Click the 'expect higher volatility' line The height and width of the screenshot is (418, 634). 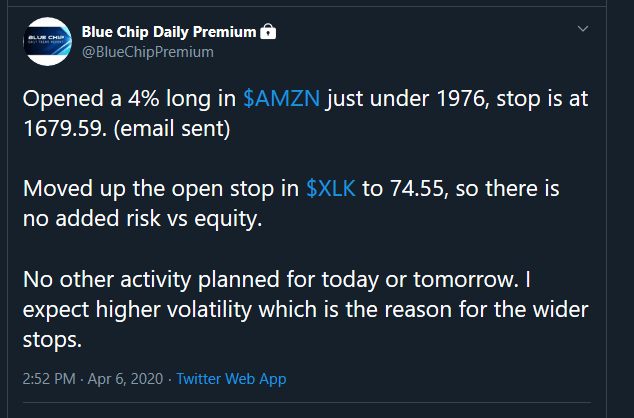click(x=305, y=310)
